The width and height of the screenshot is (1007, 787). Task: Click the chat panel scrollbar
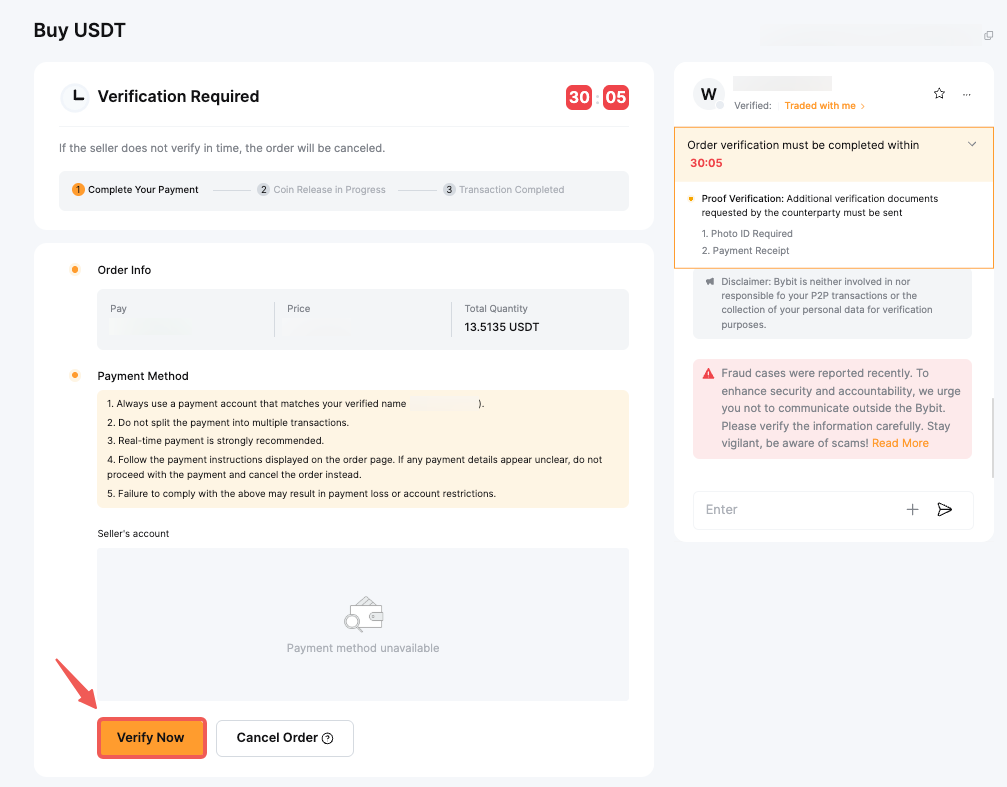pyautogui.click(x=992, y=428)
